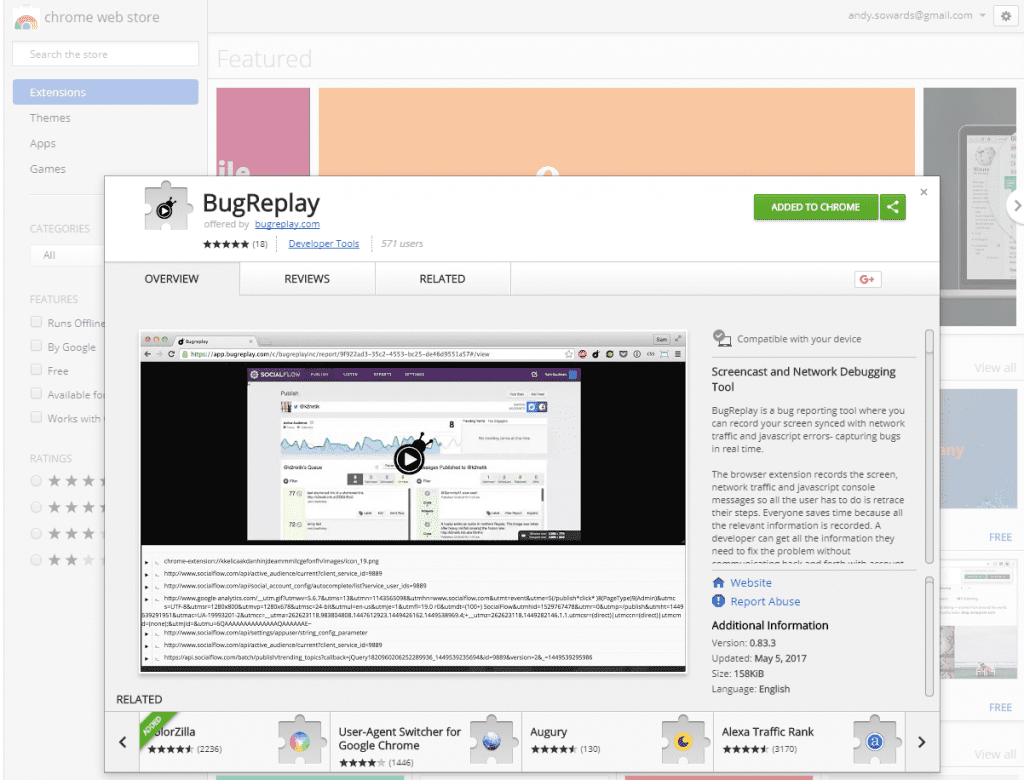
Task: Open the settings gear menu
Action: click(x=1006, y=16)
